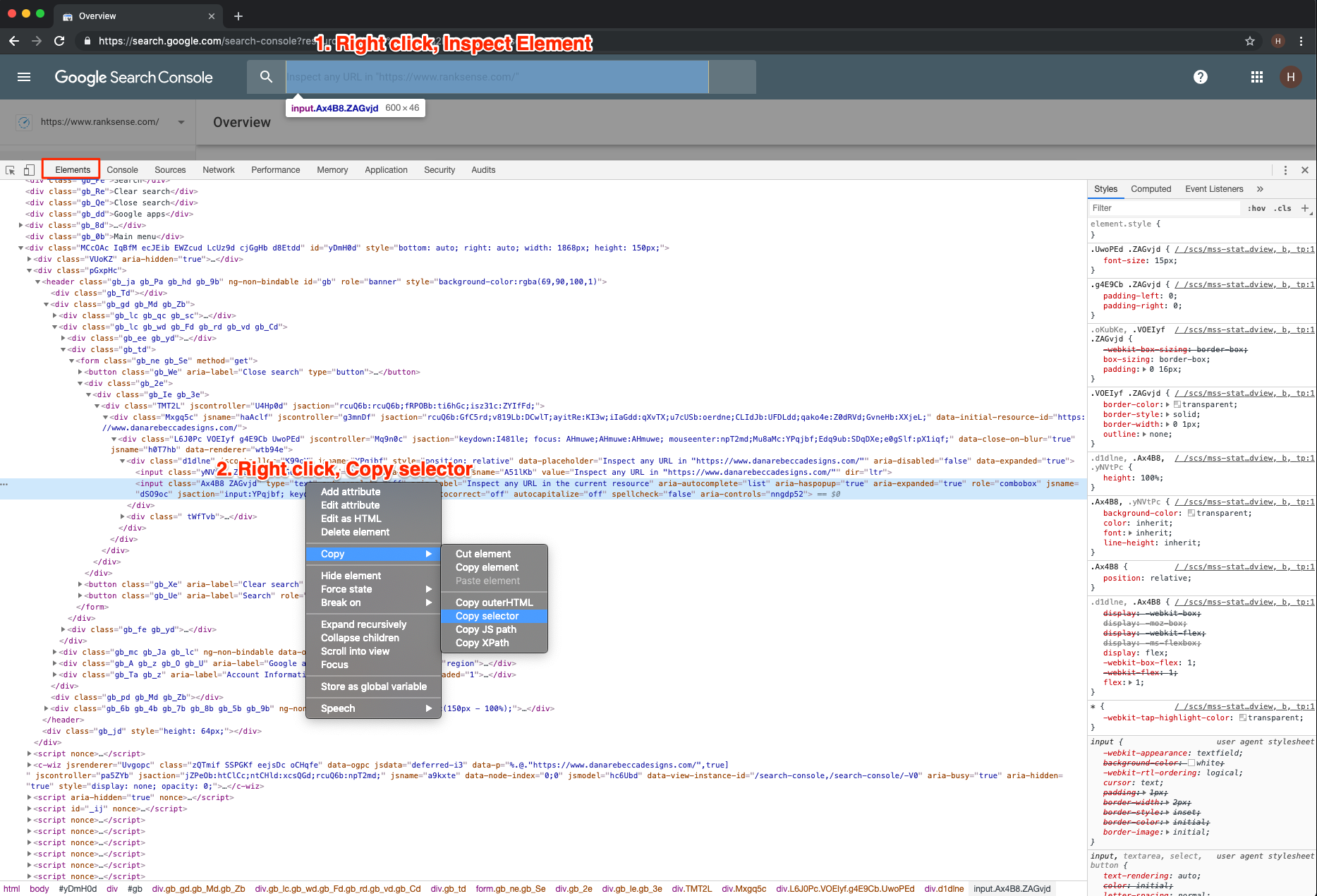Click the Styles filter input field
The image size is (1317, 896).
pyautogui.click(x=1164, y=208)
